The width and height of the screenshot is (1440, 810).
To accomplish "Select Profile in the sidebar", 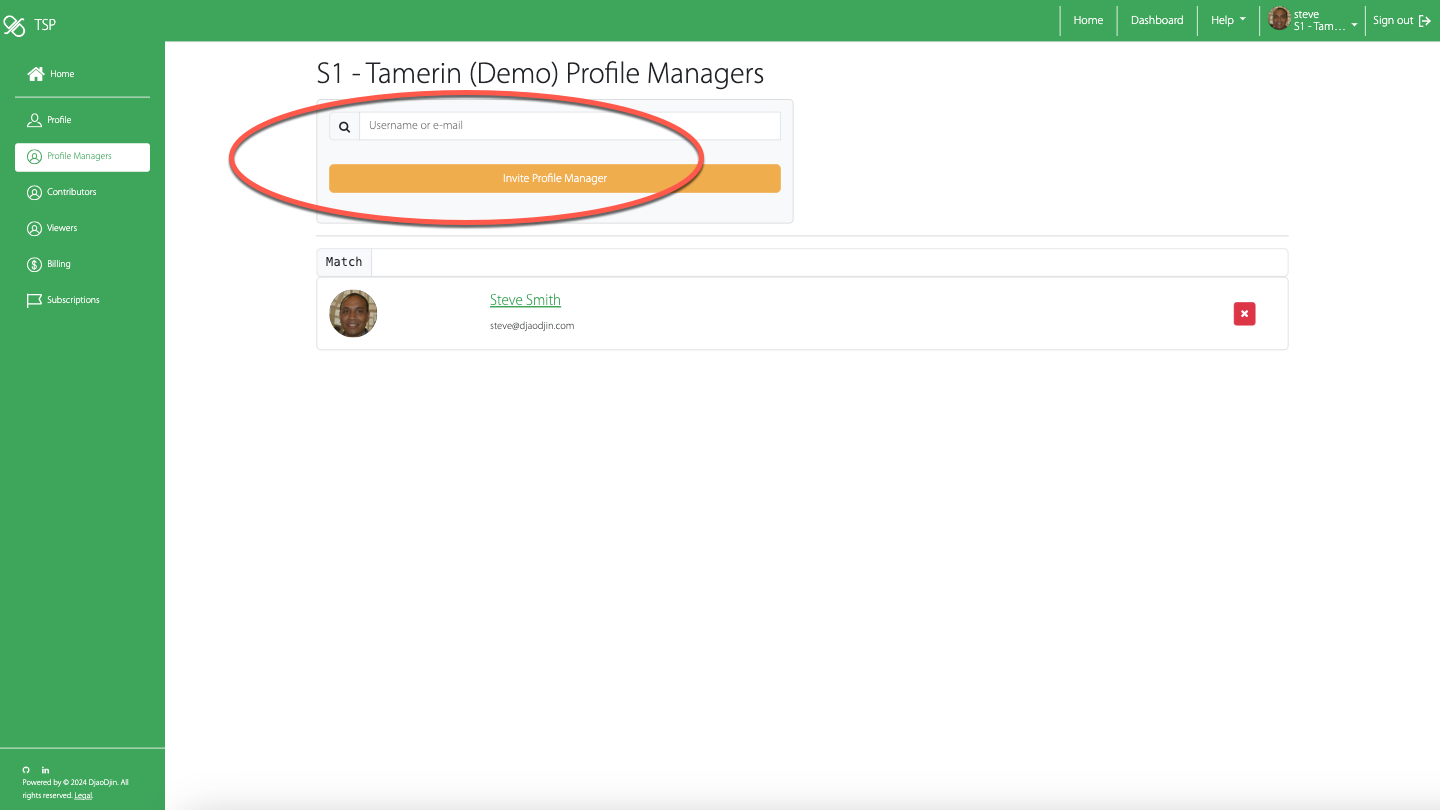I will pos(59,120).
